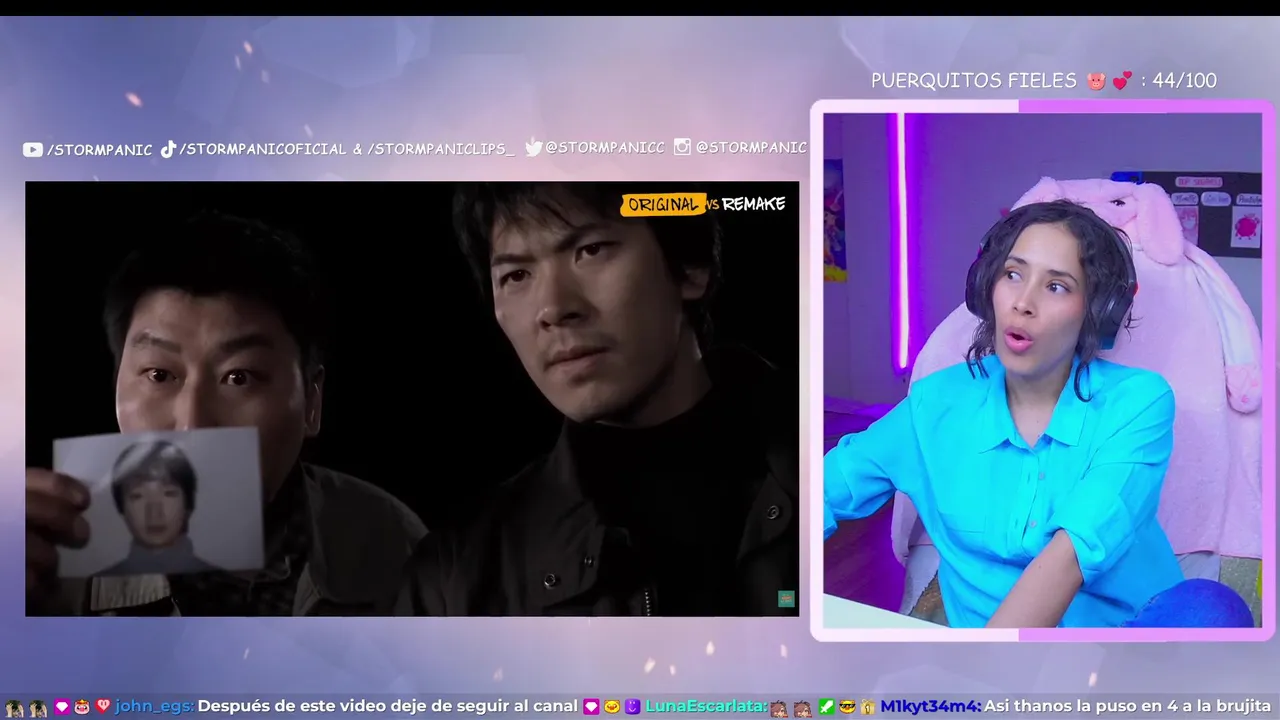Click the YouTube logo icon
1280x720 pixels.
[33, 149]
